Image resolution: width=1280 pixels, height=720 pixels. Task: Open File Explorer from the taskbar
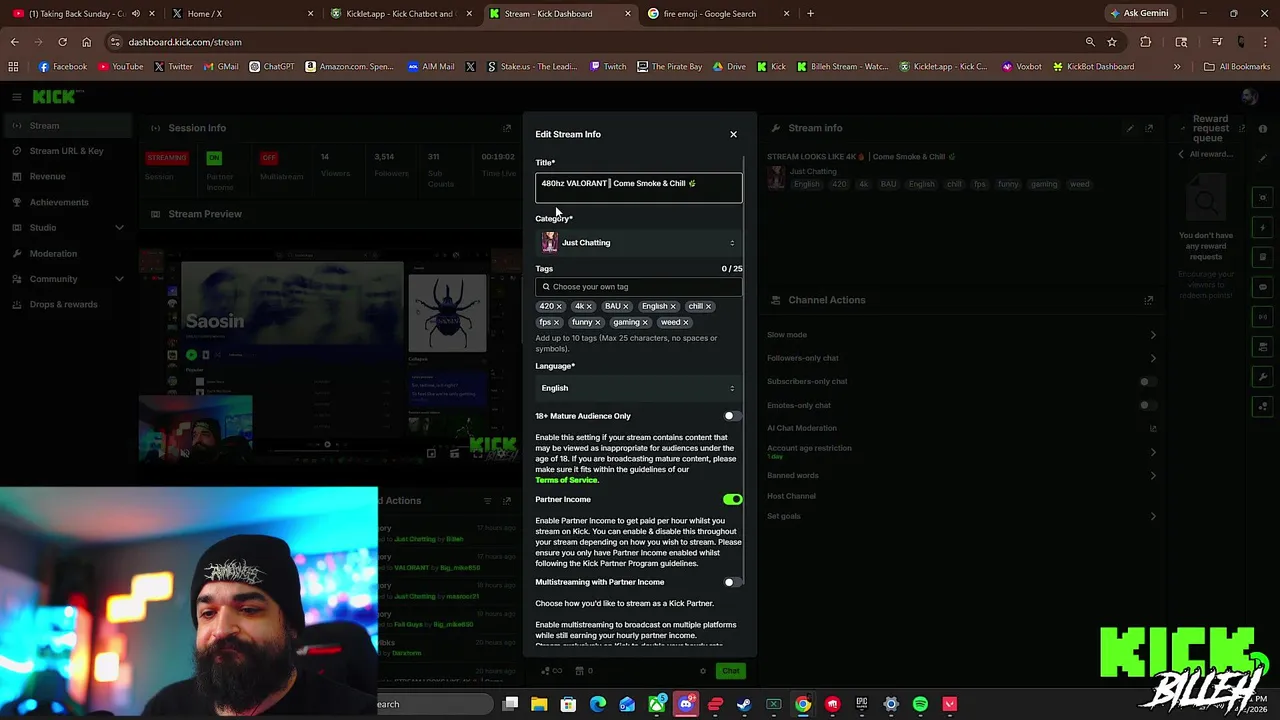coord(539,704)
